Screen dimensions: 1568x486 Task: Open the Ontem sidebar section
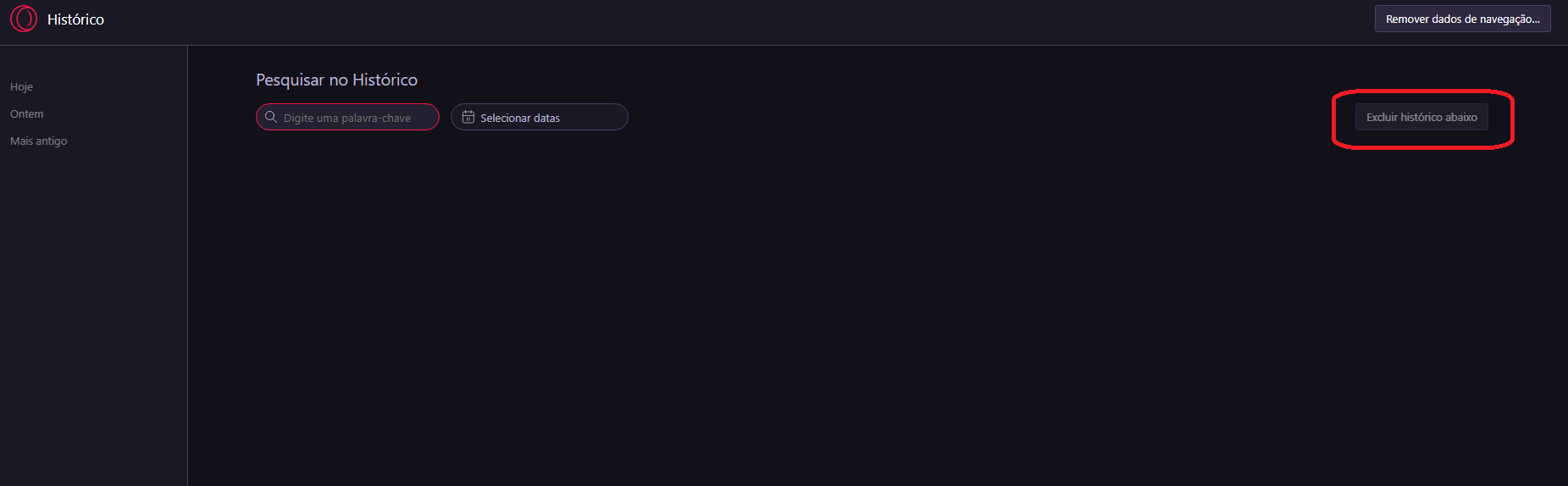pyautogui.click(x=26, y=114)
